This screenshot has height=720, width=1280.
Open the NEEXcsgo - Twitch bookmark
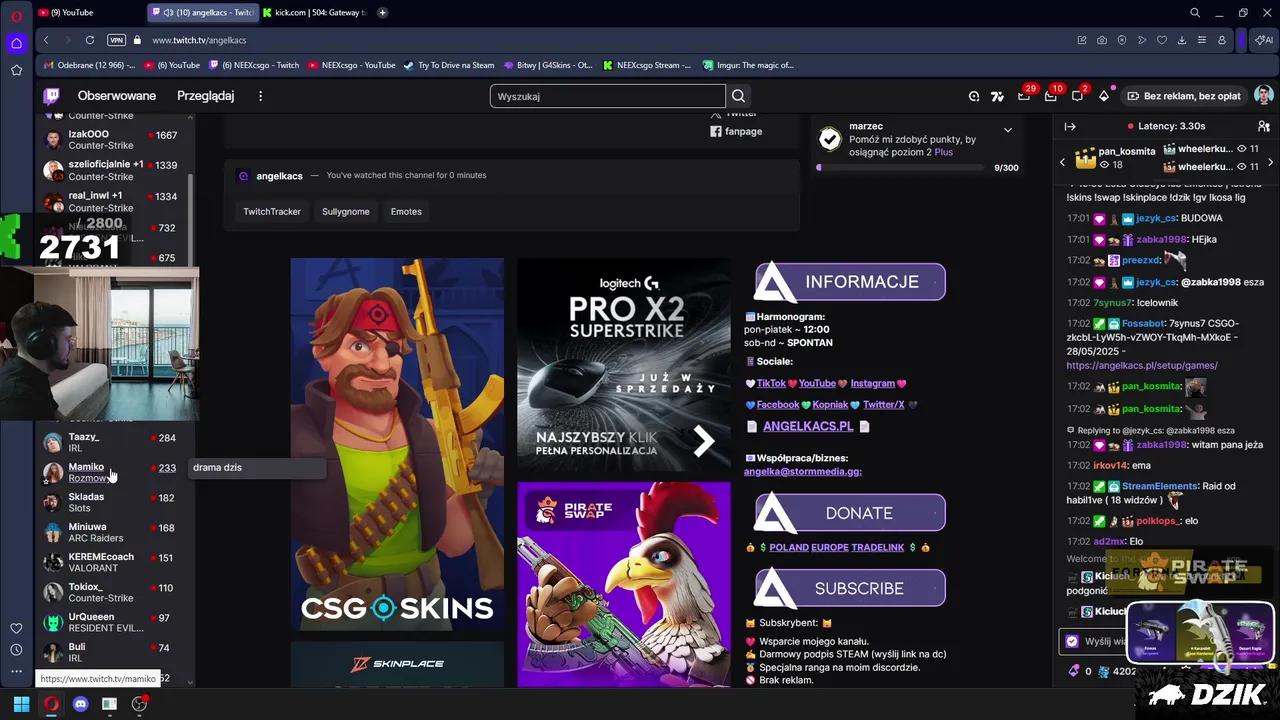click(x=254, y=65)
